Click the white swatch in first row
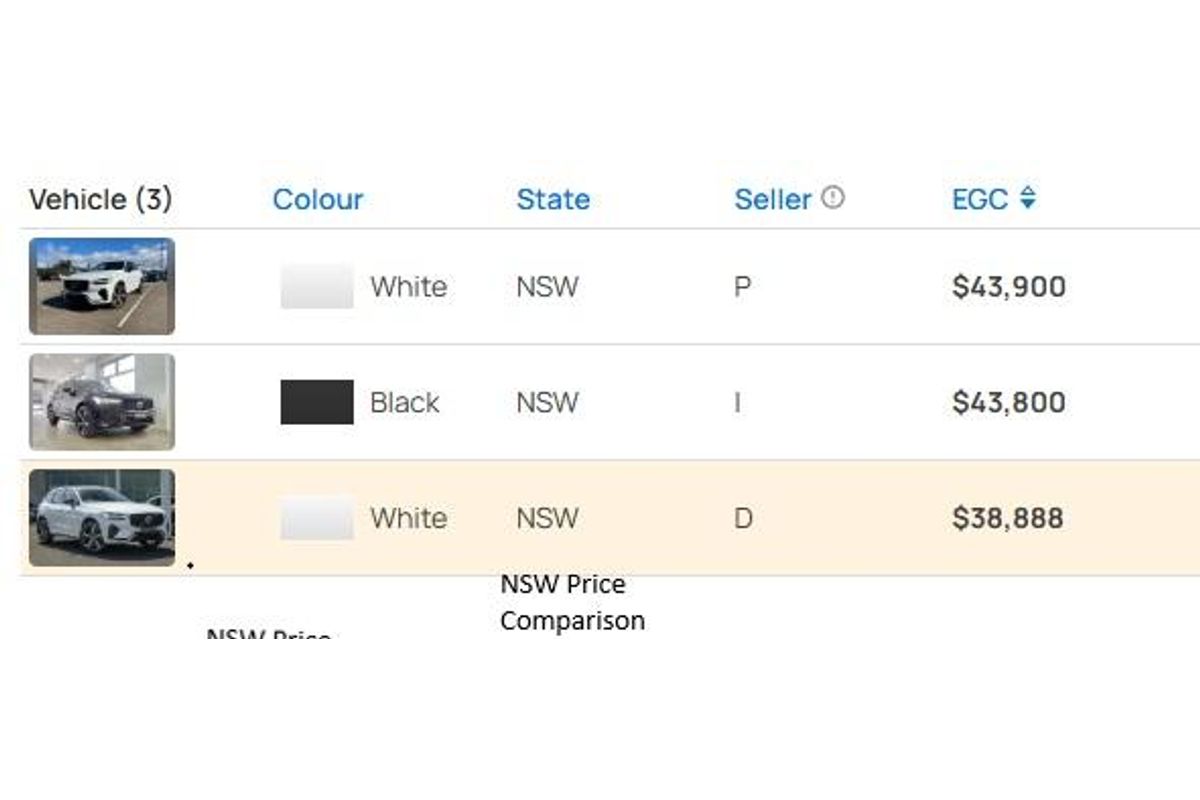1200x800 pixels. (317, 286)
